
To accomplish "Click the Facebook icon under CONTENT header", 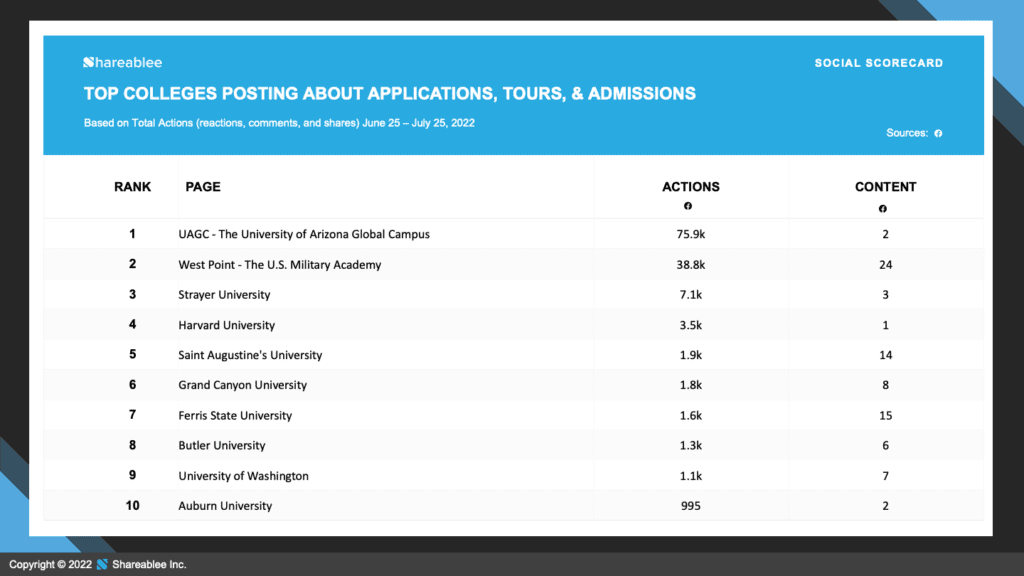I will pos(882,208).
